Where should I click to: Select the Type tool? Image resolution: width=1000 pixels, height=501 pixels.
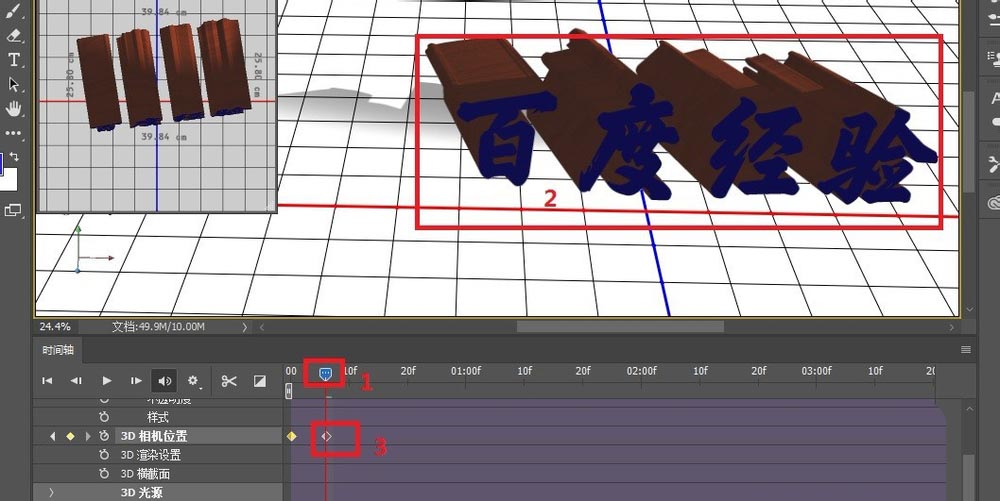[x=13, y=60]
